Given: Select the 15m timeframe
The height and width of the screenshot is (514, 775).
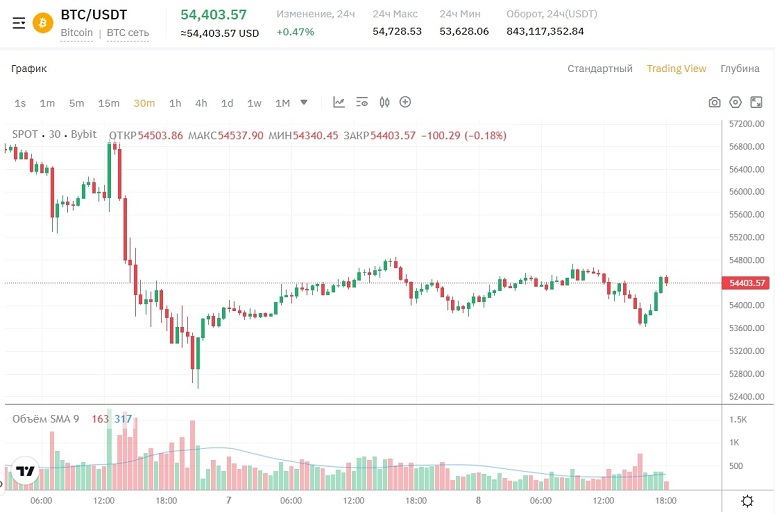Looking at the screenshot, I should pyautogui.click(x=109, y=103).
